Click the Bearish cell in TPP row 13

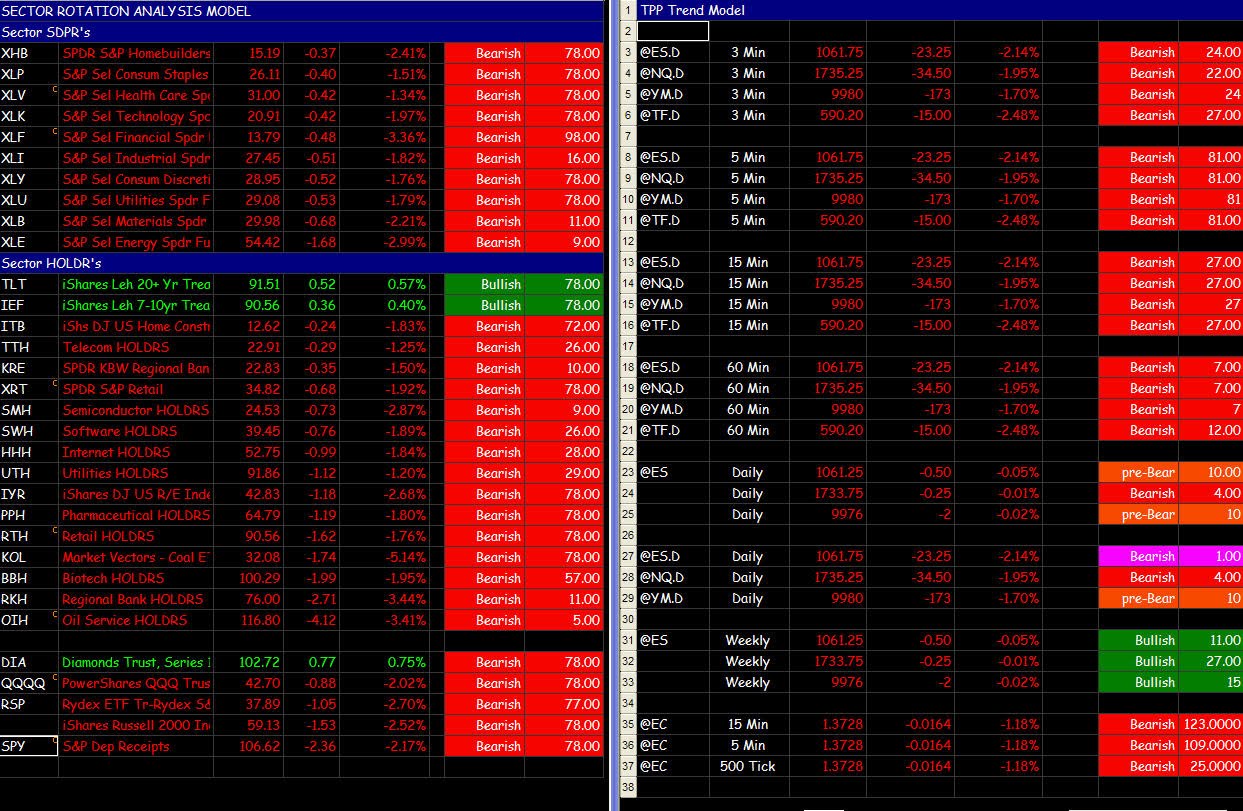1138,262
